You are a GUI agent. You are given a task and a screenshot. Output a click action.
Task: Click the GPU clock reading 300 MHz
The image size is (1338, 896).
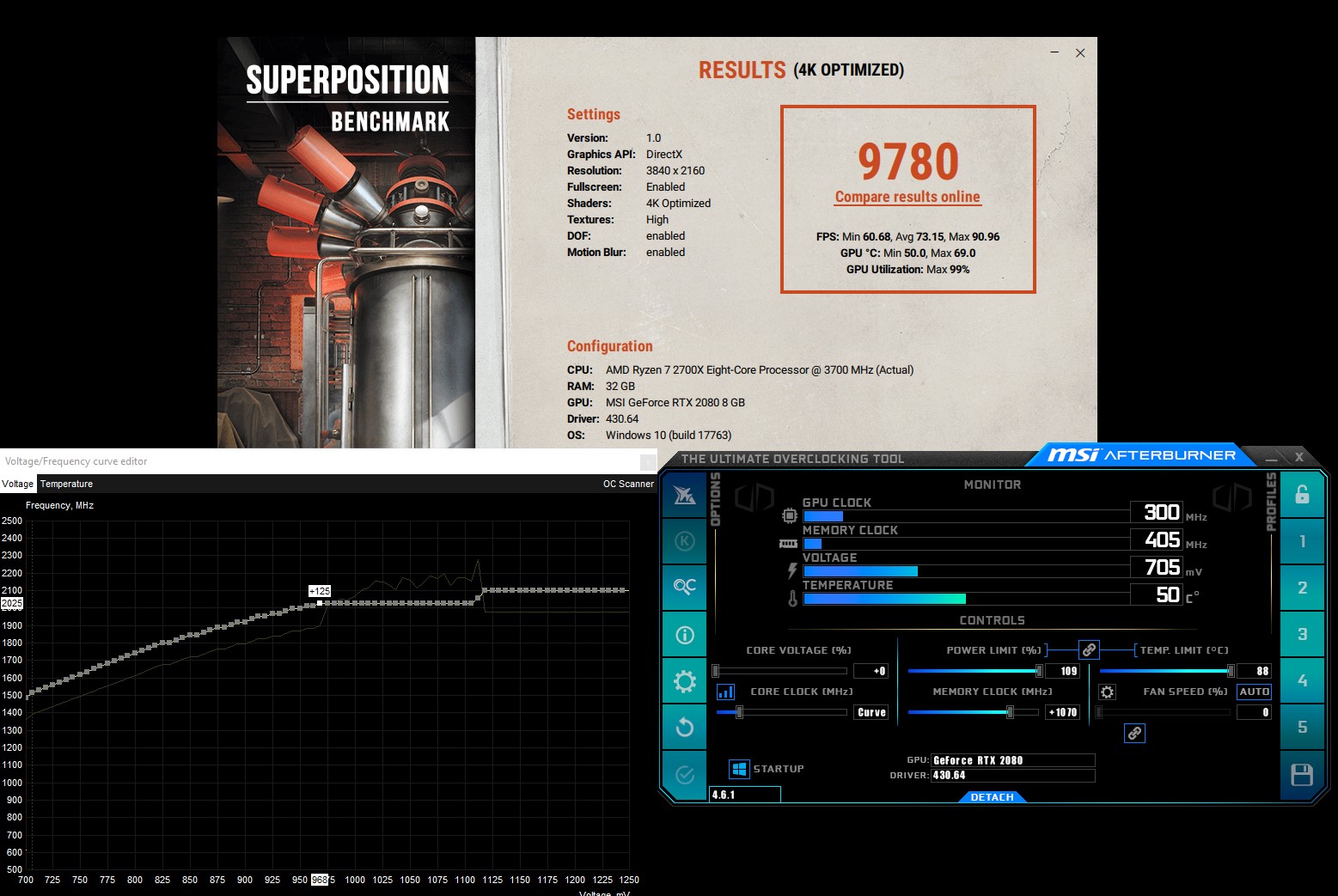point(1157,512)
